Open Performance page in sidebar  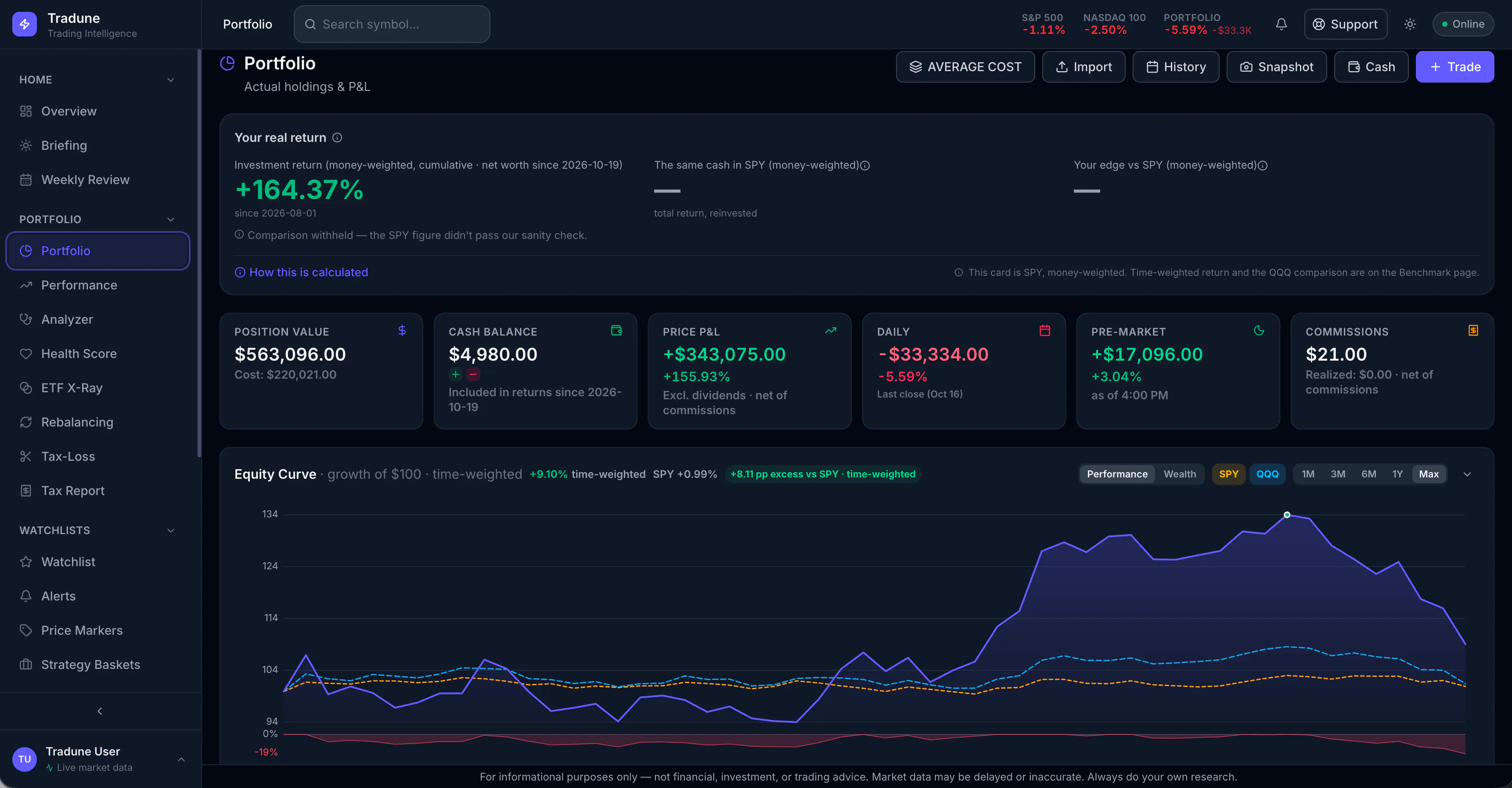pos(97,286)
